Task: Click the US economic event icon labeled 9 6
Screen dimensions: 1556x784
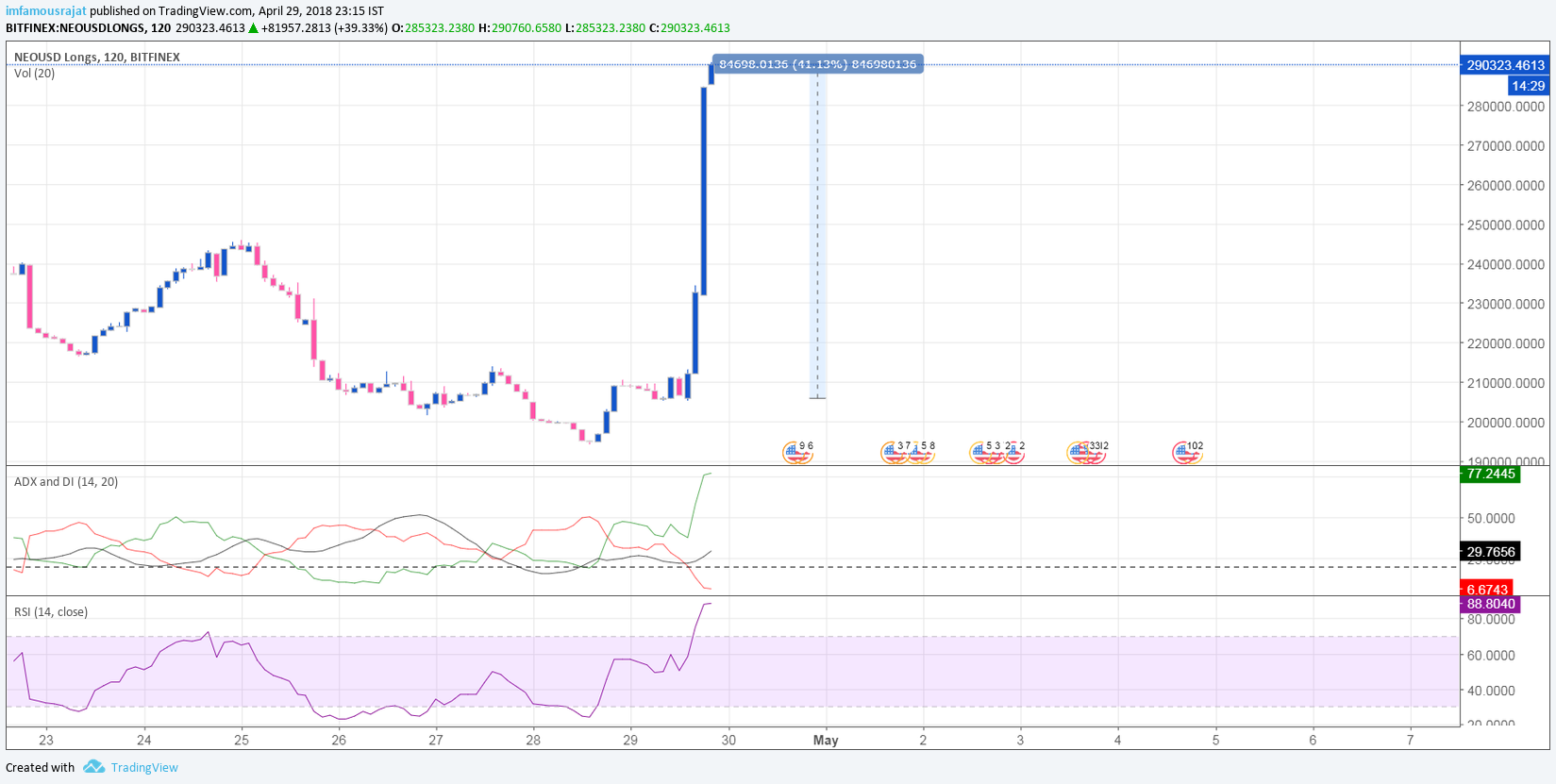Action: [797, 453]
